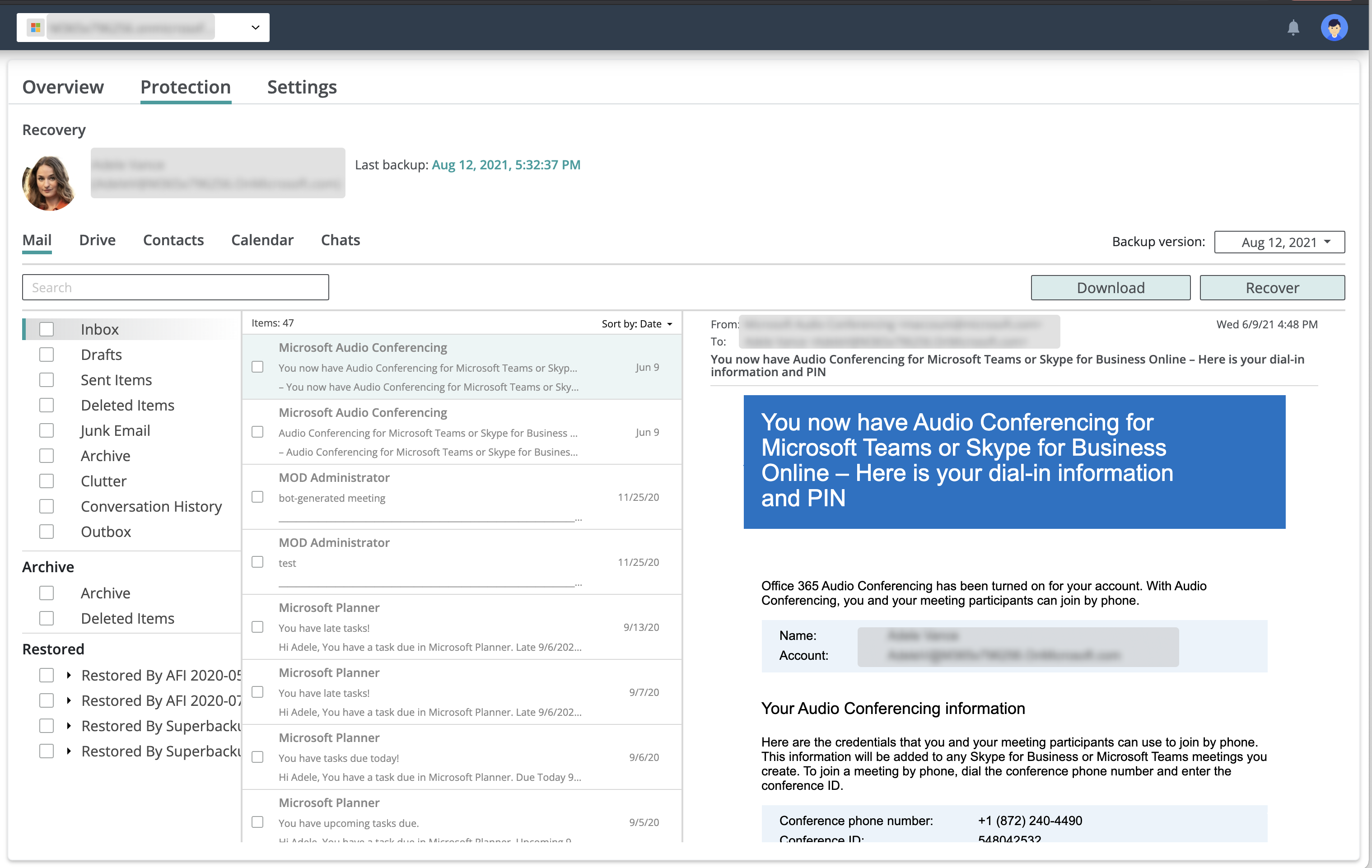Screen dimensions: 1372x868
Task: Select the 9/7/20 Microsoft Planner email checkbox
Action: coord(257,692)
